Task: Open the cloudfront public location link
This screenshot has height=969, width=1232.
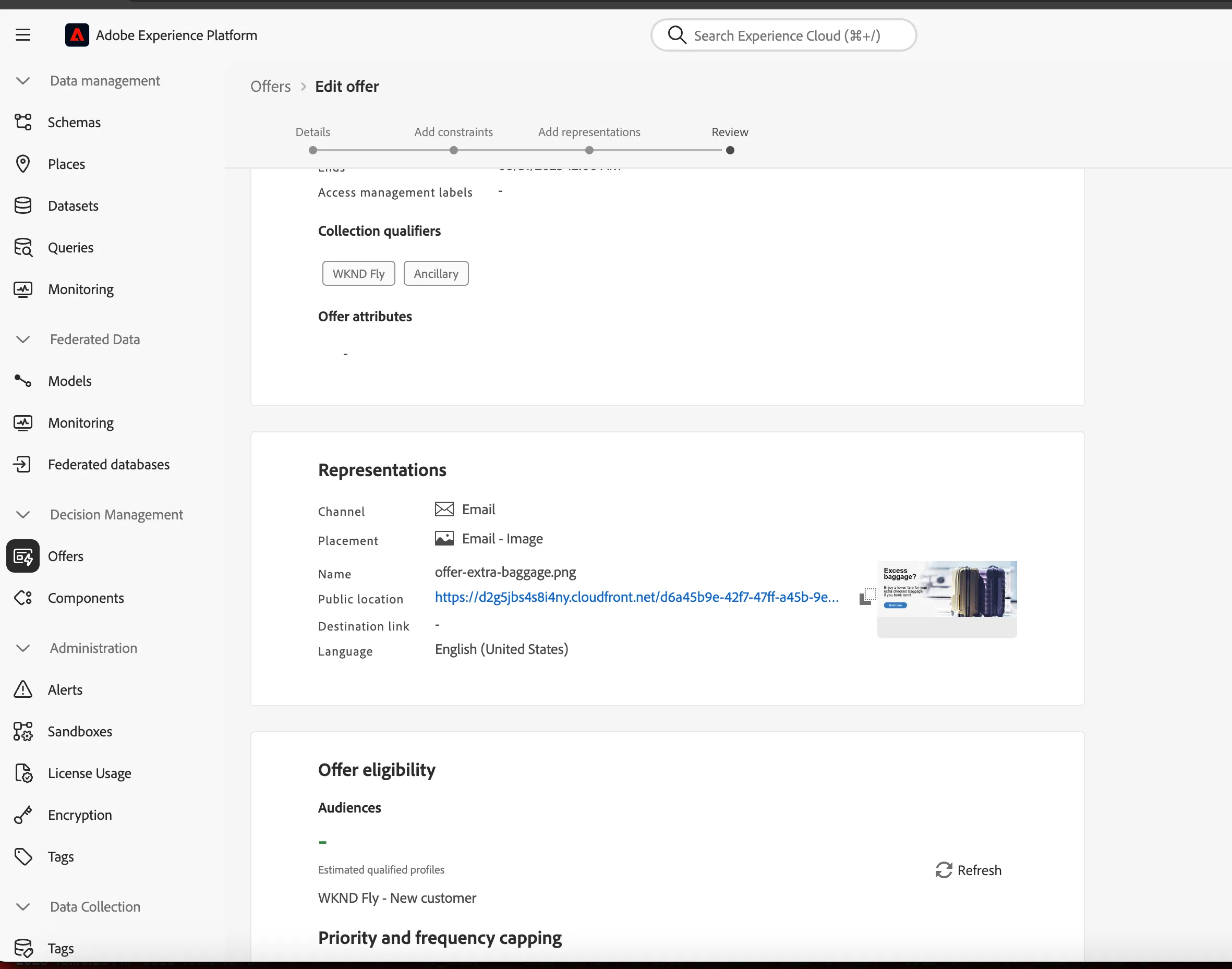Action: 636,597
